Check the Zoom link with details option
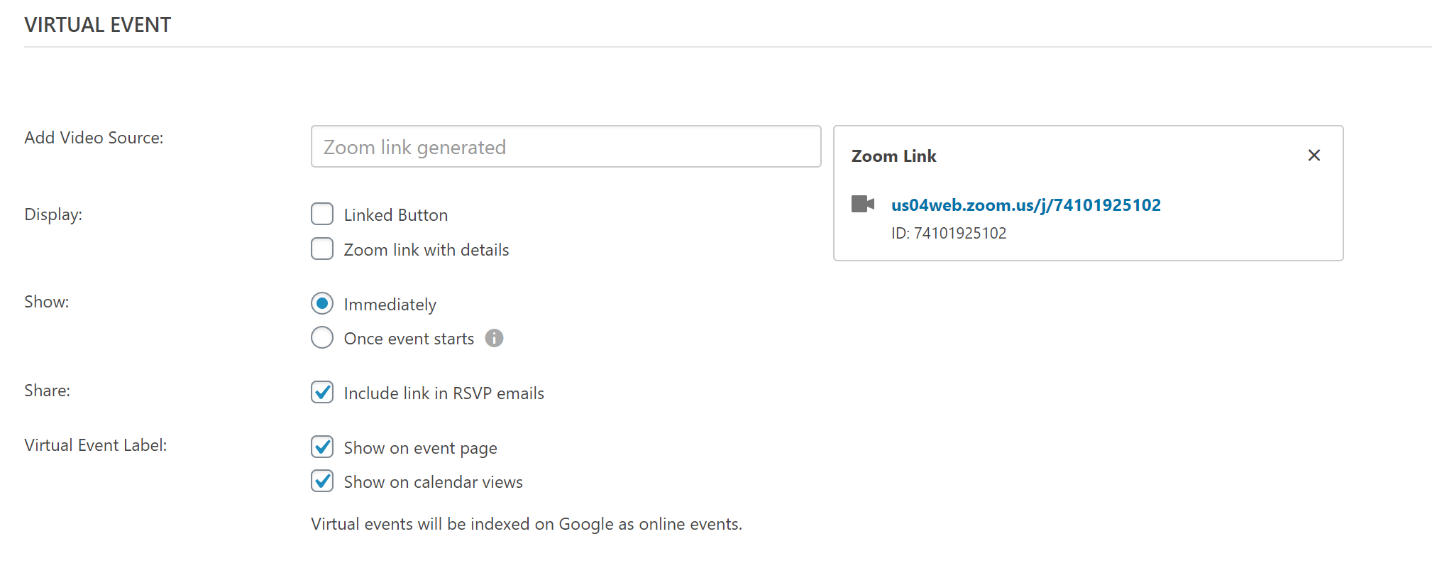 pos(322,249)
